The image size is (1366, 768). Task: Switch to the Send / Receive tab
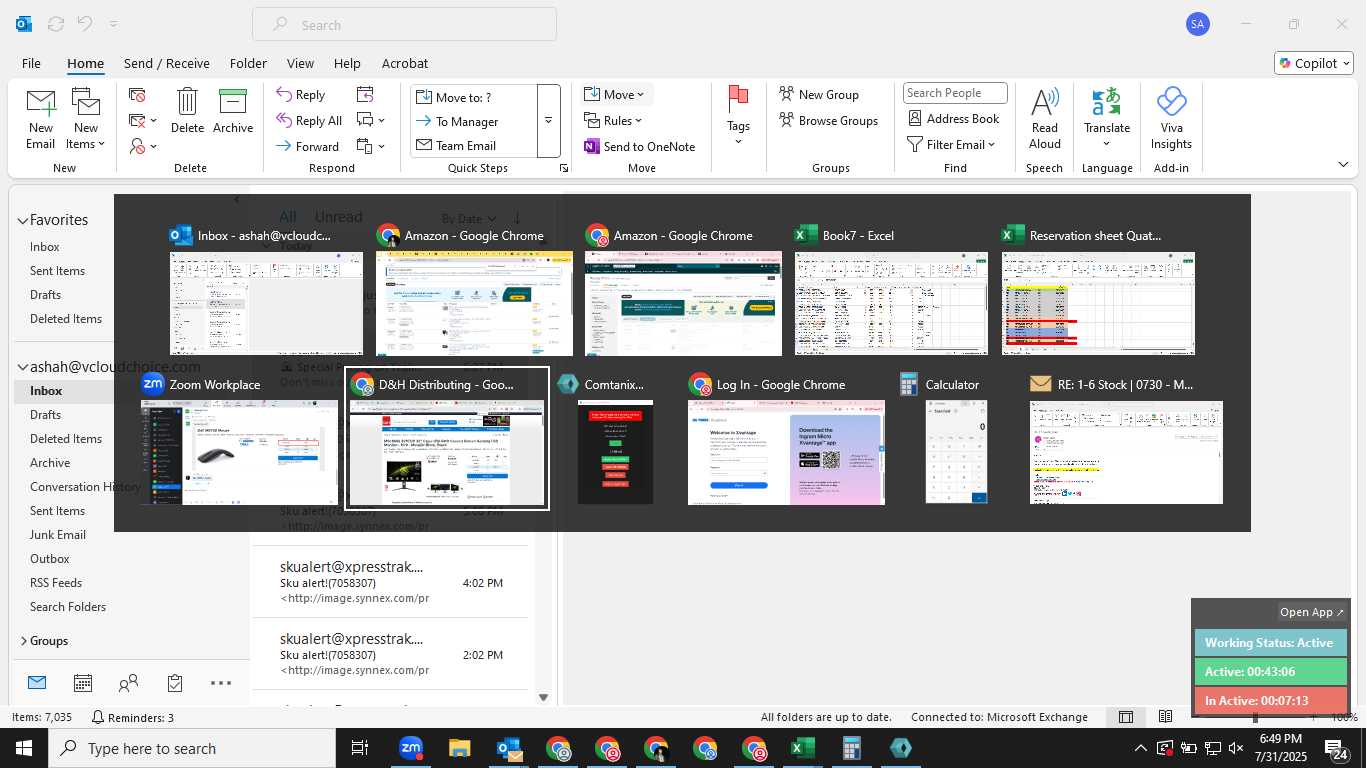coord(167,63)
